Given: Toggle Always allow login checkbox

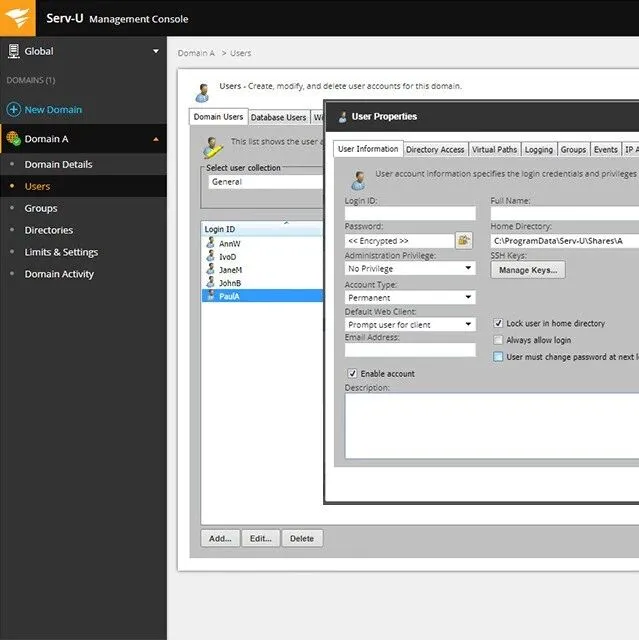Looking at the screenshot, I should click(x=498, y=340).
